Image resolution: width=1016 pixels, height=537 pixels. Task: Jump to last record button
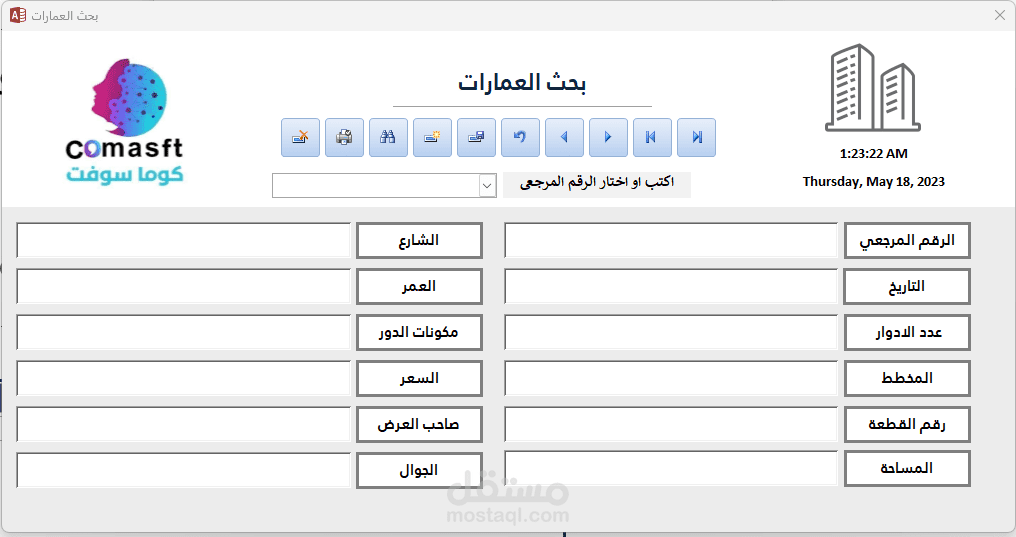(696, 138)
